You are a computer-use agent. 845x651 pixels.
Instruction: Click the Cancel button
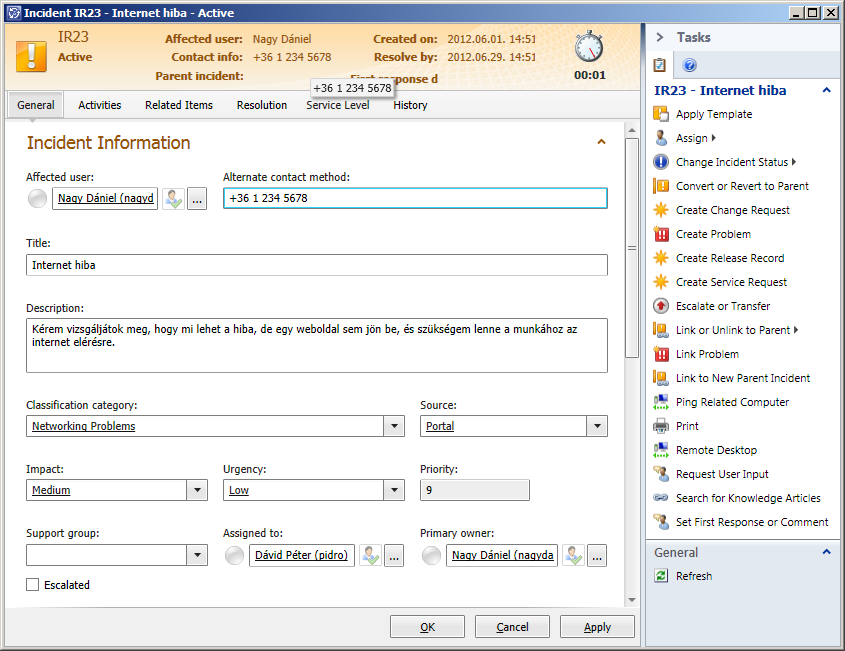tap(512, 627)
